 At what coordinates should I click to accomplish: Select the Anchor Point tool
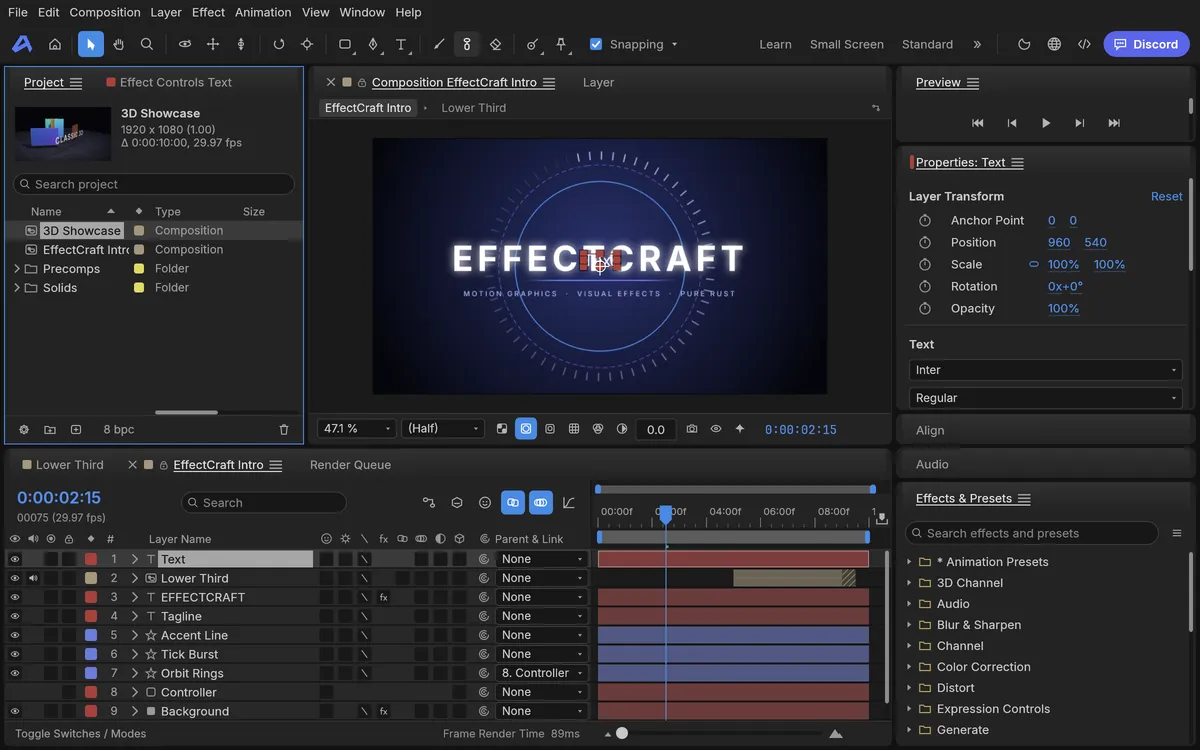(x=307, y=44)
